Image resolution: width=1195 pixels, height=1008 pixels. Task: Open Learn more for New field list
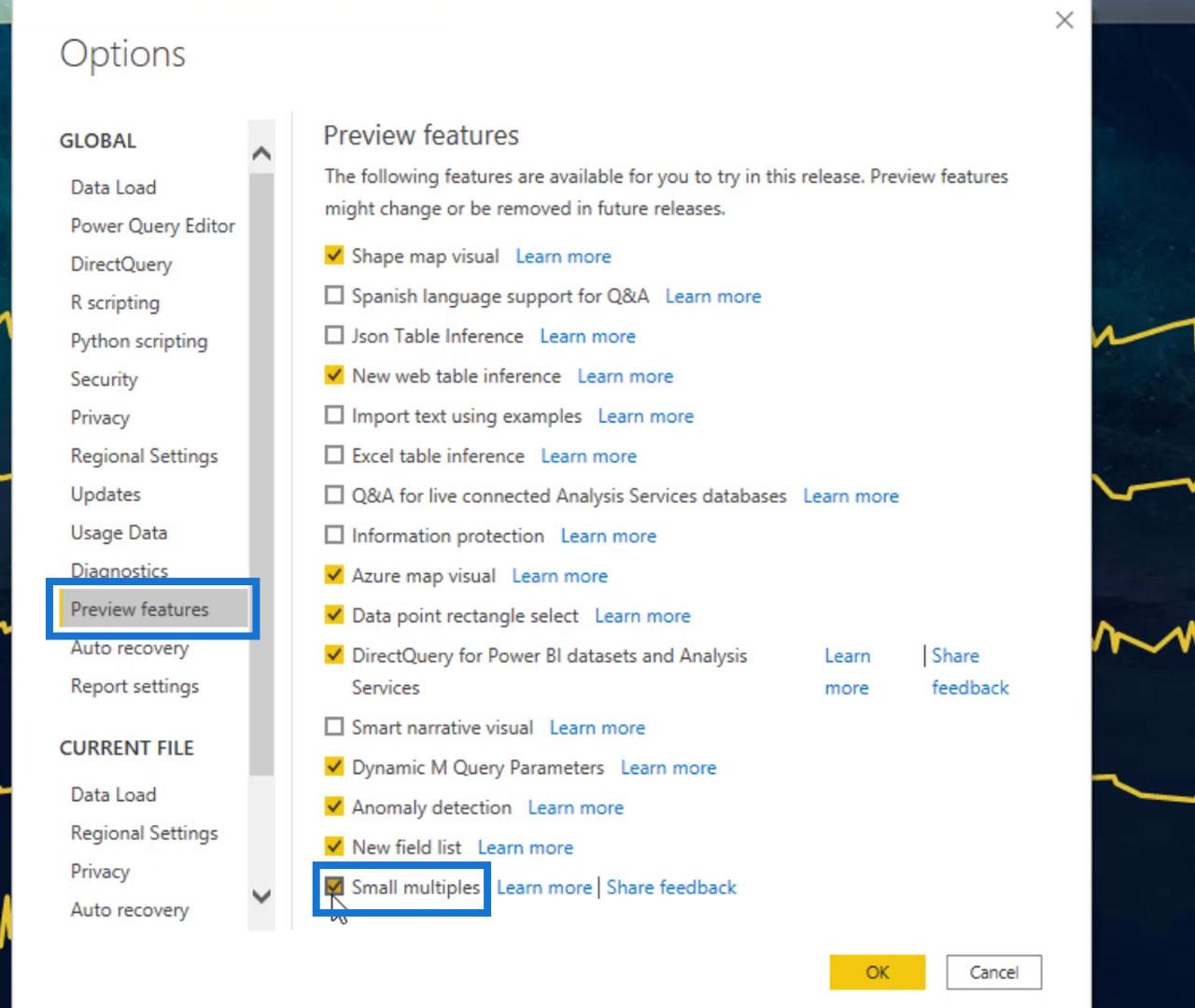[x=525, y=847]
